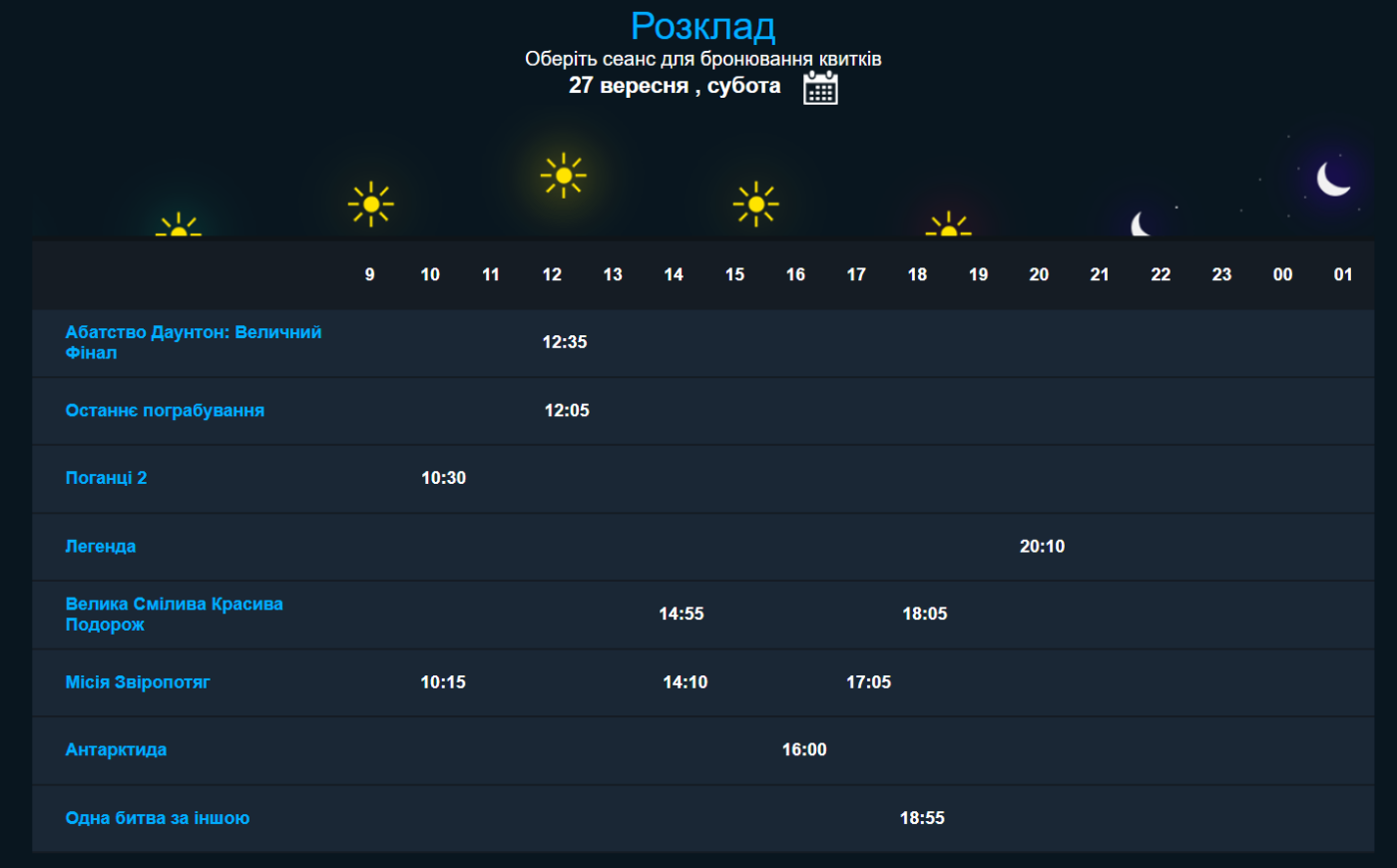Screen dimensions: 1397x868
Task: Click the Легенда movie title
Action: (x=101, y=546)
